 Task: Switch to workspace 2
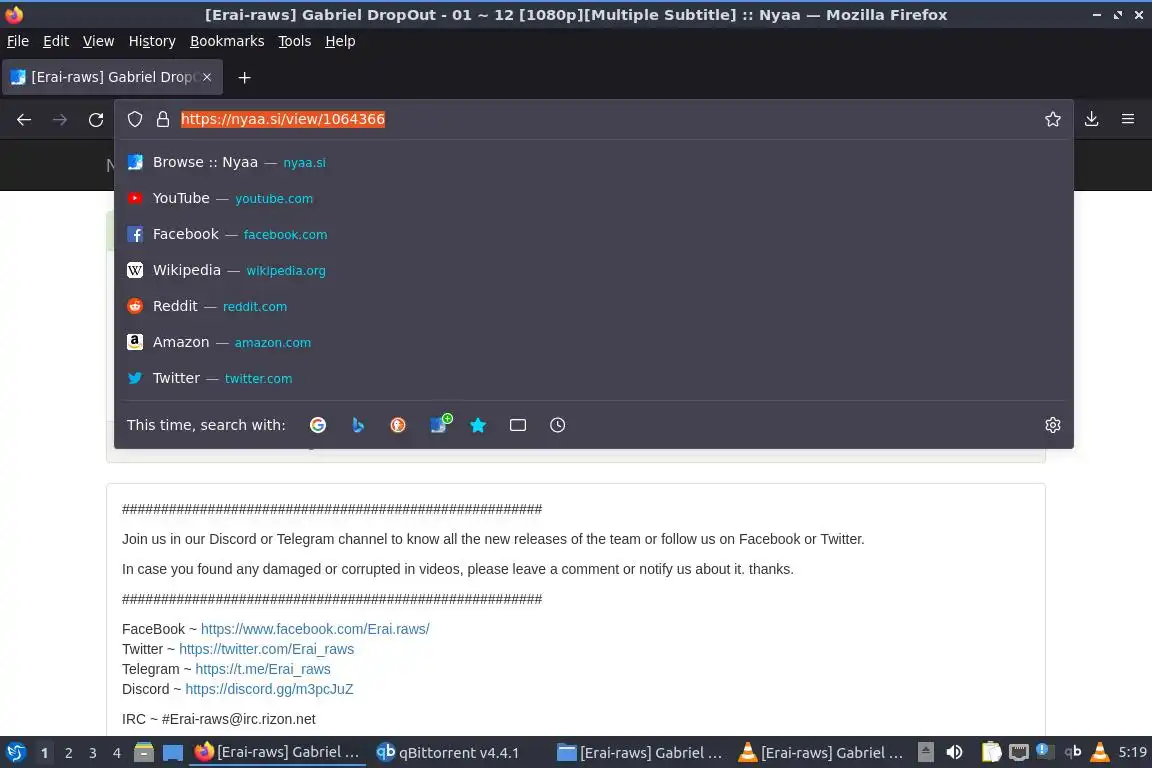pos(68,753)
